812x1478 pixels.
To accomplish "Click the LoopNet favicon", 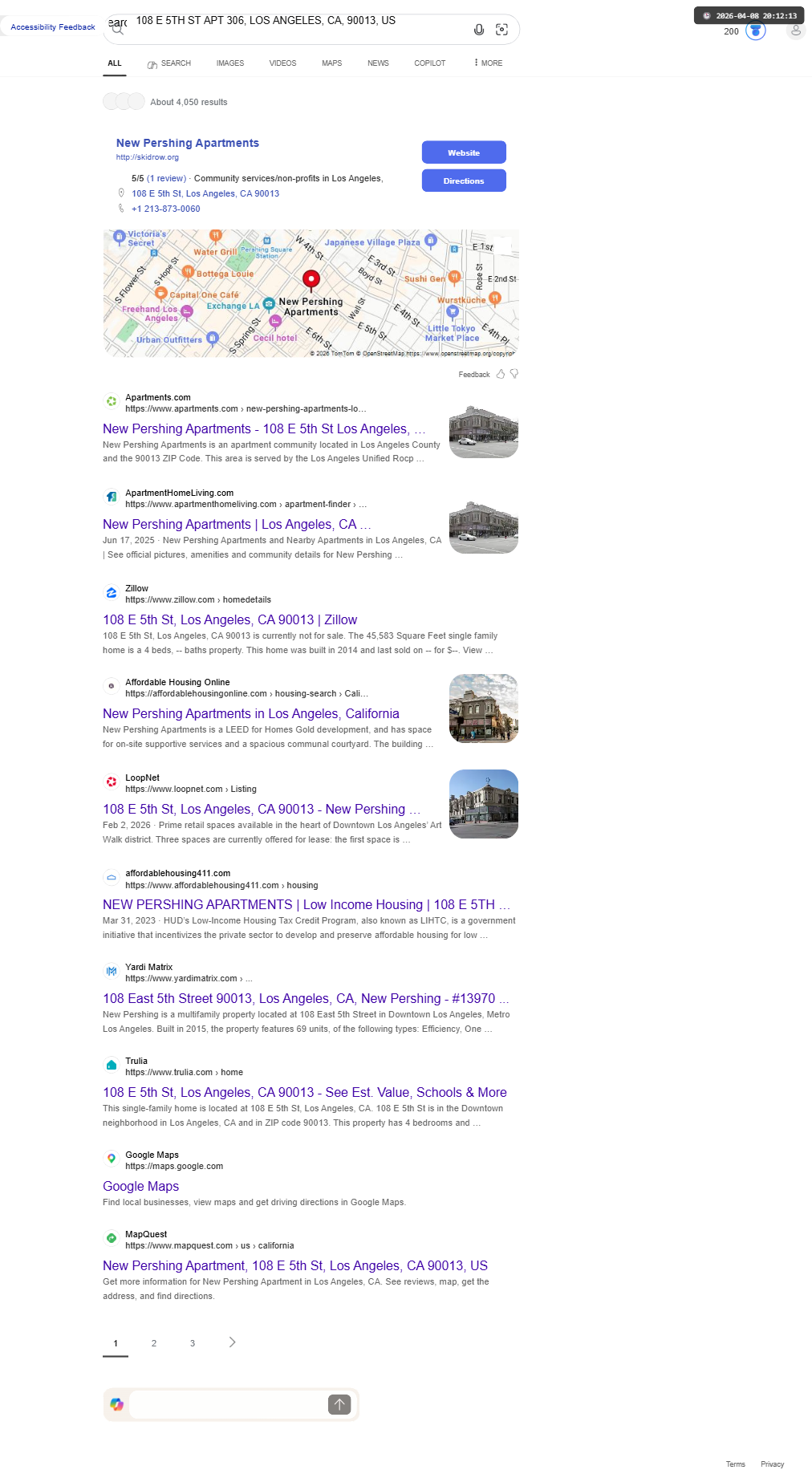I will (x=112, y=782).
